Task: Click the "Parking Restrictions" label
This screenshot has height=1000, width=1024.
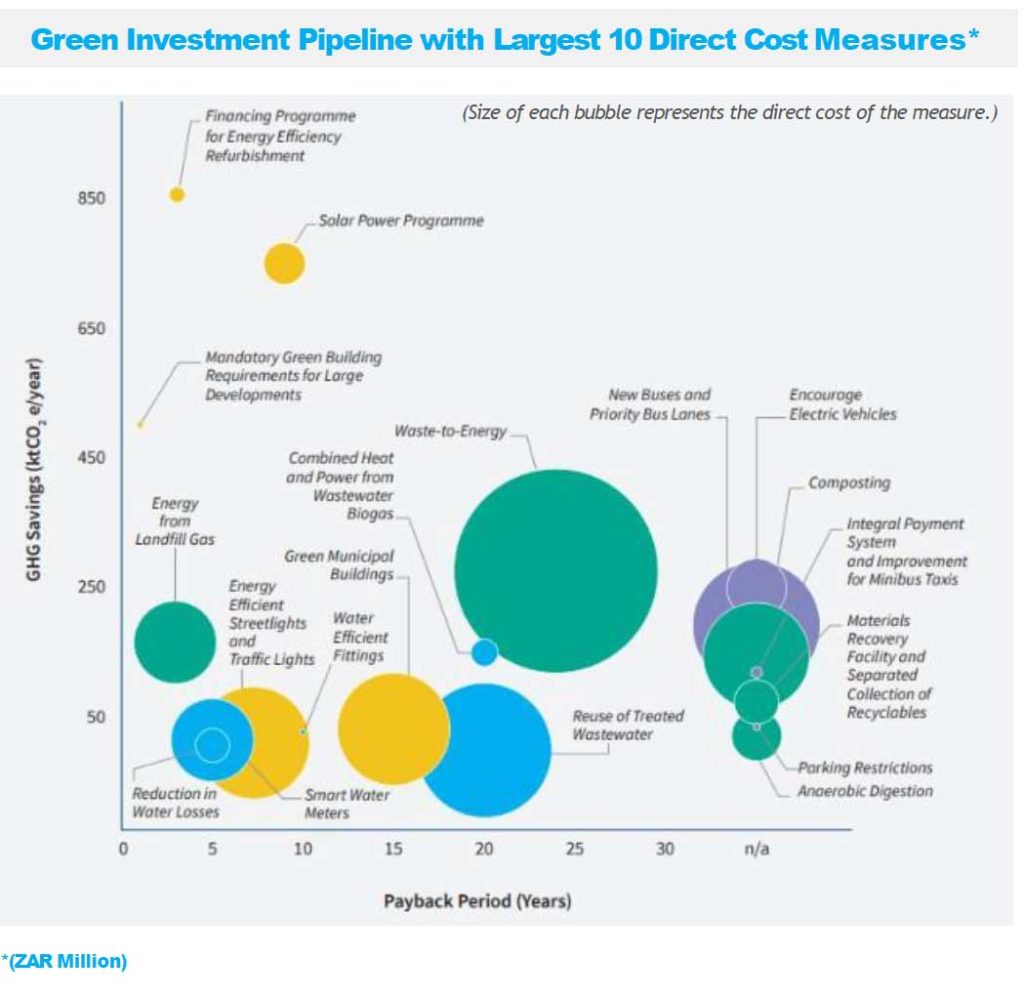Action: (x=865, y=767)
